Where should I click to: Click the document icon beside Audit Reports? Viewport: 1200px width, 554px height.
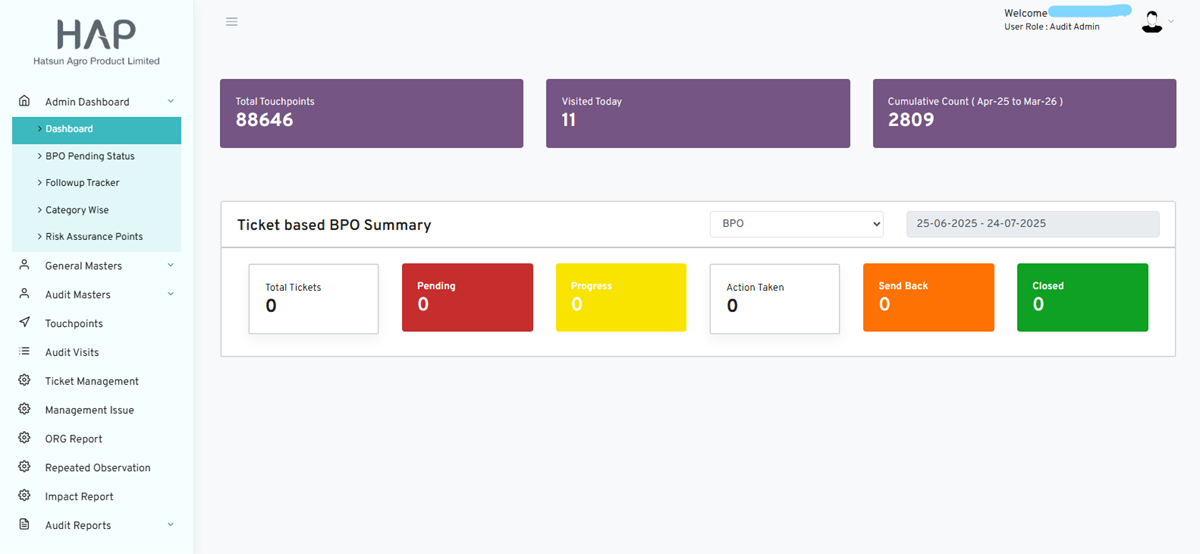coord(25,525)
